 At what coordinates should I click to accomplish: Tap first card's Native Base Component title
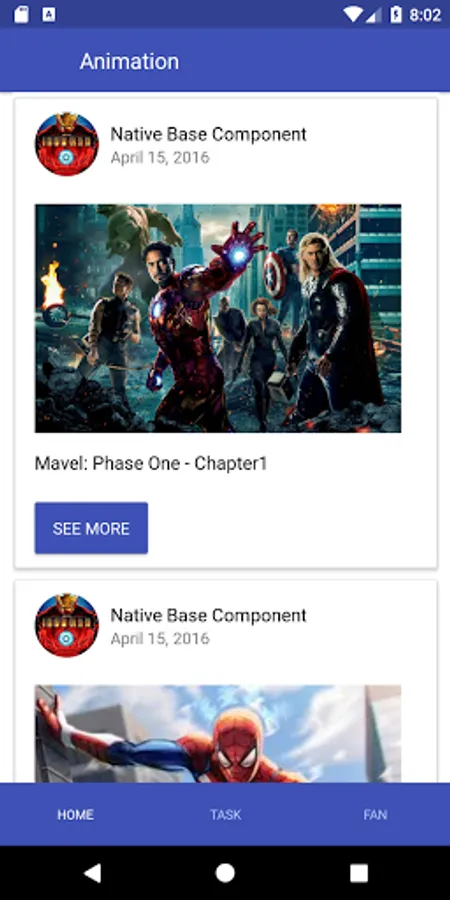click(208, 134)
